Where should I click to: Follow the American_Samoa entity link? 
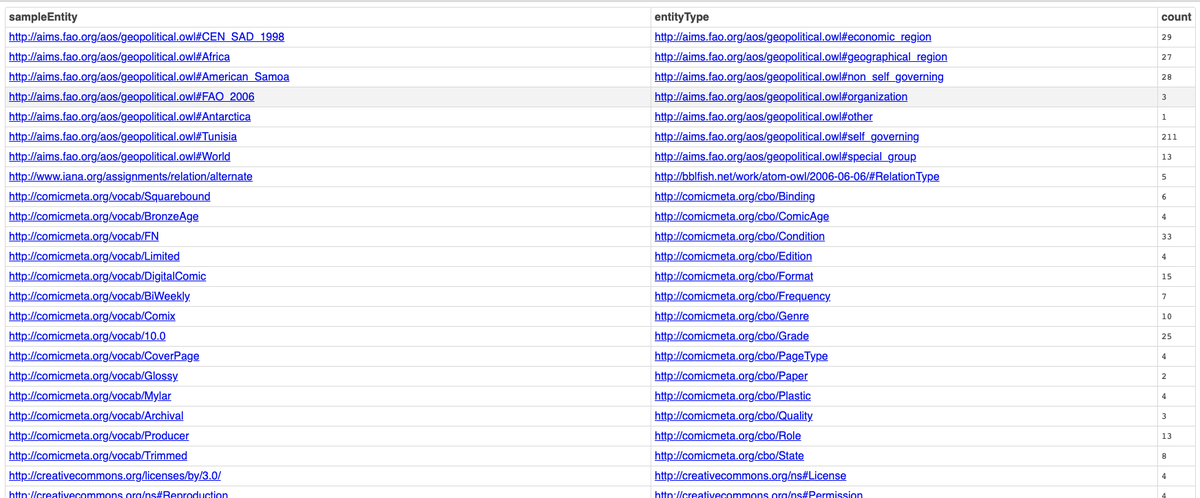pyautogui.click(x=150, y=77)
